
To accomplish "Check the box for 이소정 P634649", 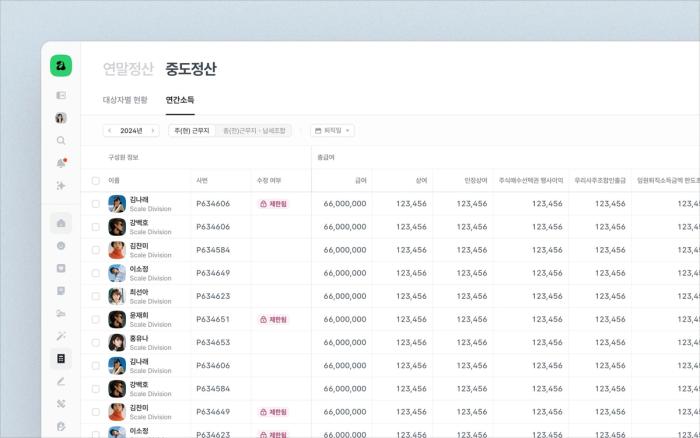I will (x=96, y=273).
